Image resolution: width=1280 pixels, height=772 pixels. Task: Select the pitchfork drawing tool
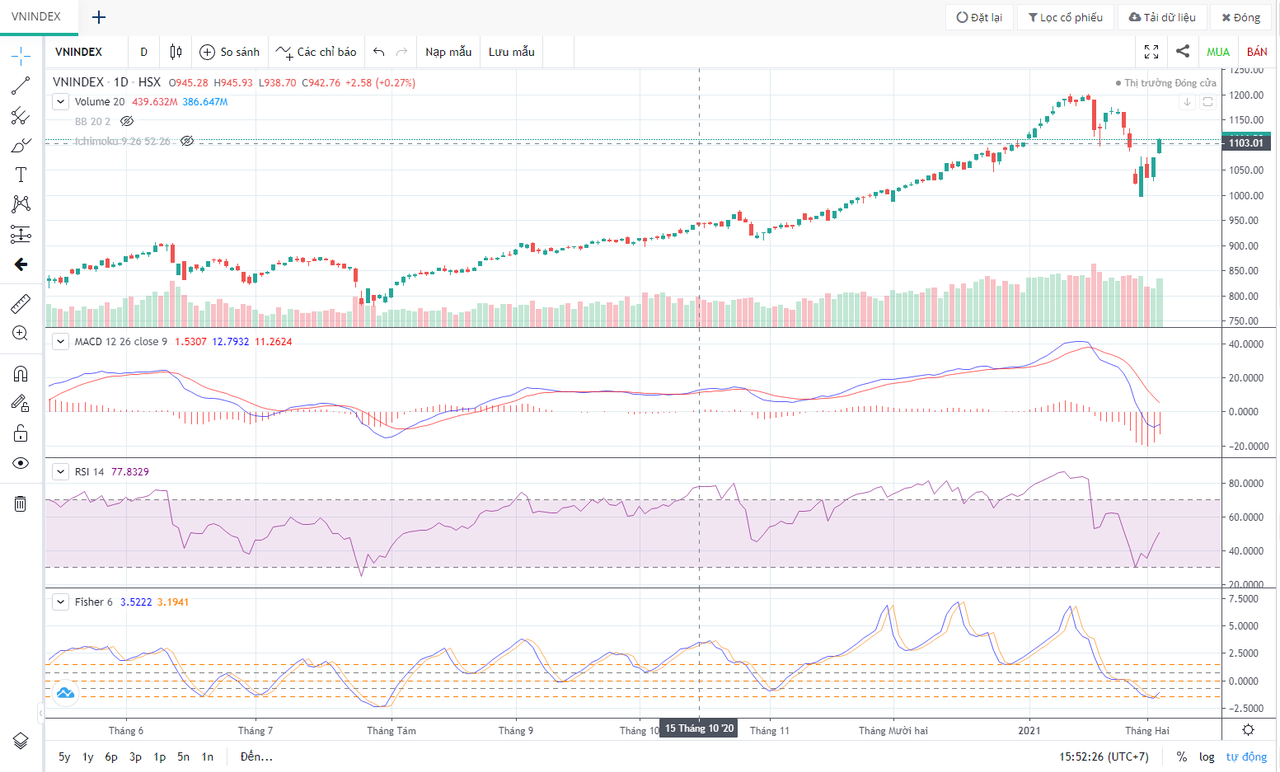coord(20,116)
